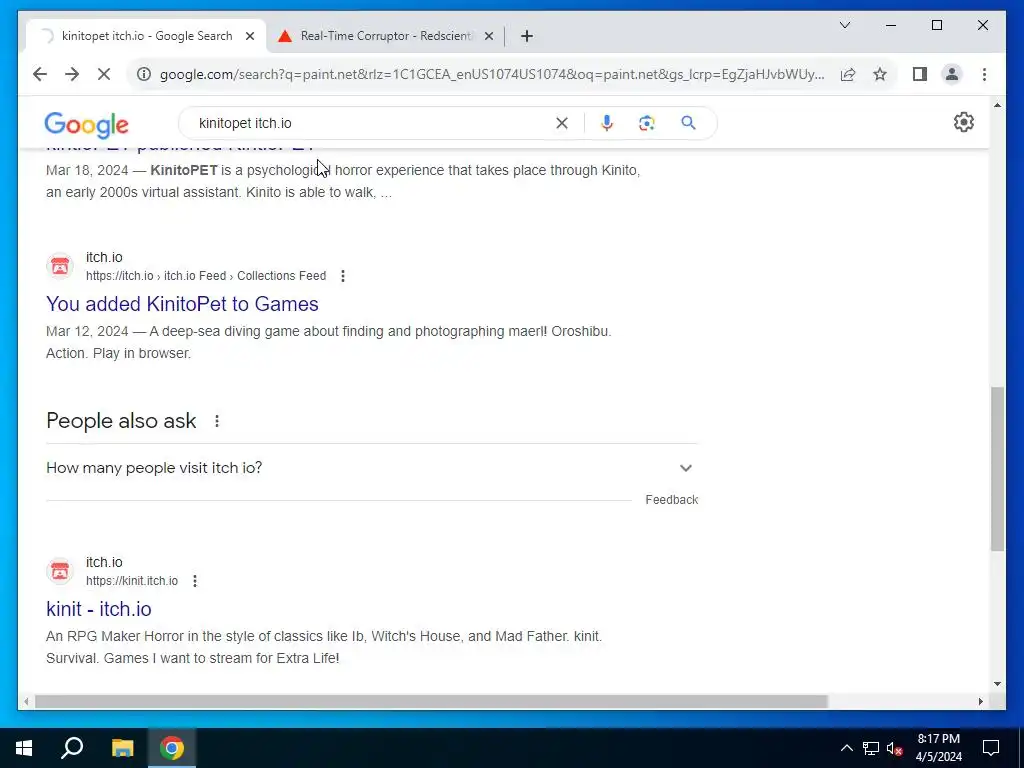The image size is (1024, 768).
Task: Show hidden system tray icons
Action: tap(846, 748)
